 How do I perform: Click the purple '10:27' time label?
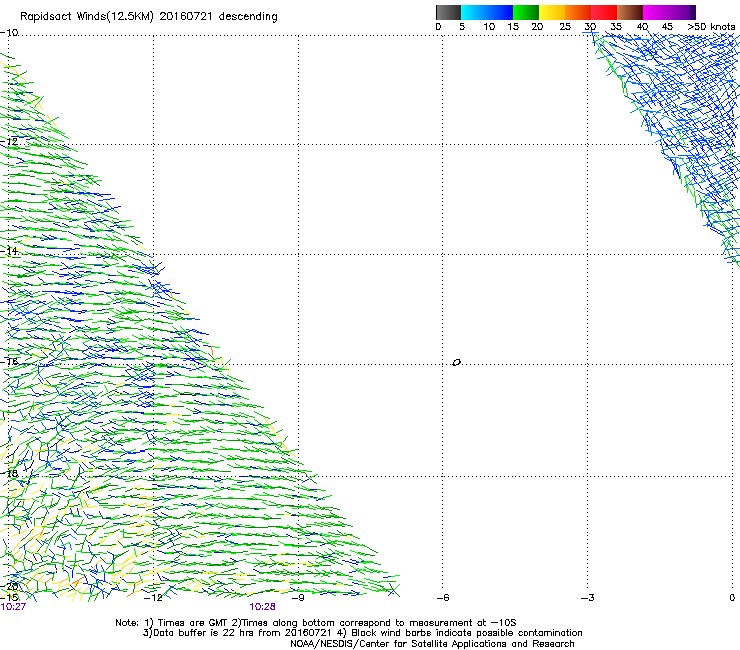13,607
